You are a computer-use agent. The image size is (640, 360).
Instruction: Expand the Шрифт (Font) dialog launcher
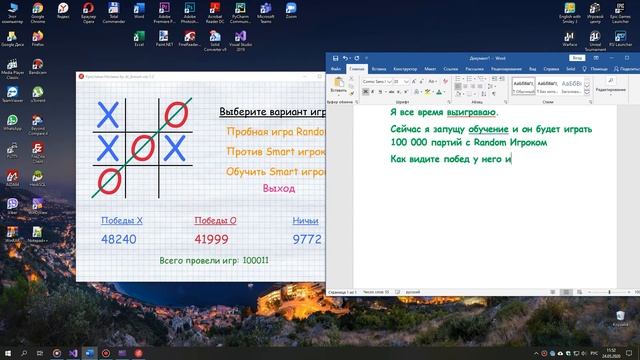click(x=449, y=102)
